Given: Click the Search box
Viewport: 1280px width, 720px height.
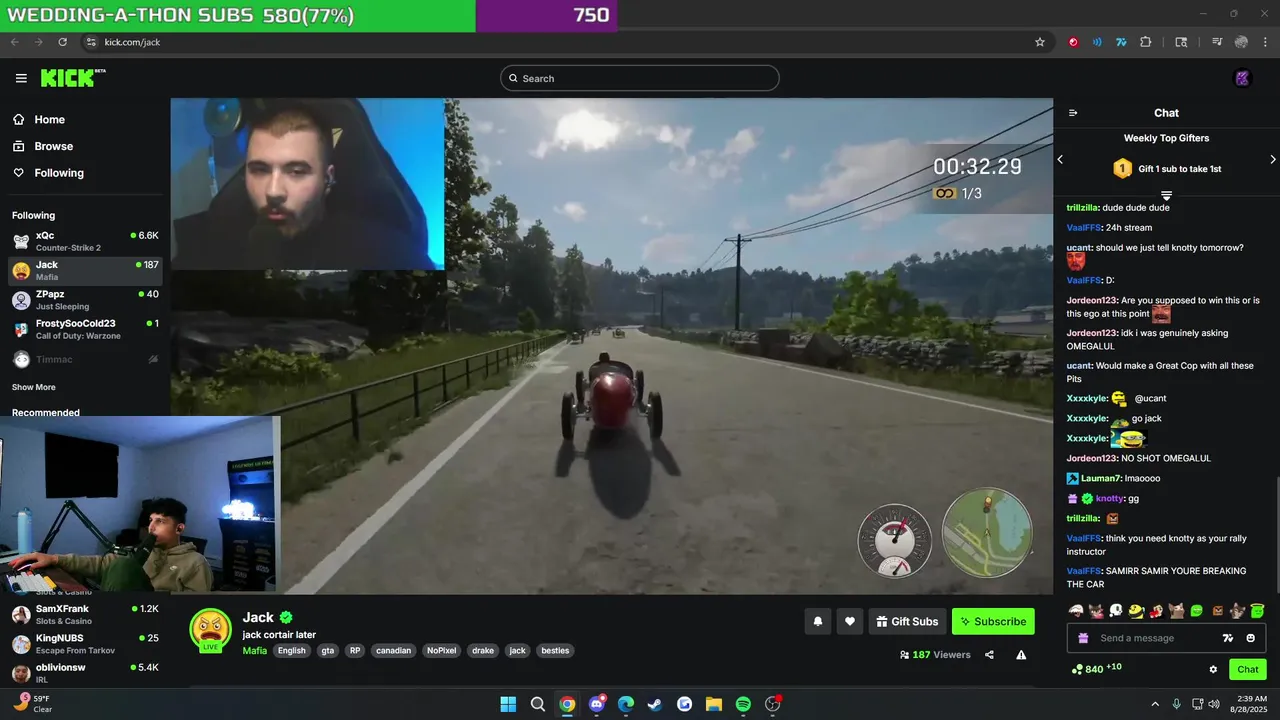Looking at the screenshot, I should [x=640, y=78].
